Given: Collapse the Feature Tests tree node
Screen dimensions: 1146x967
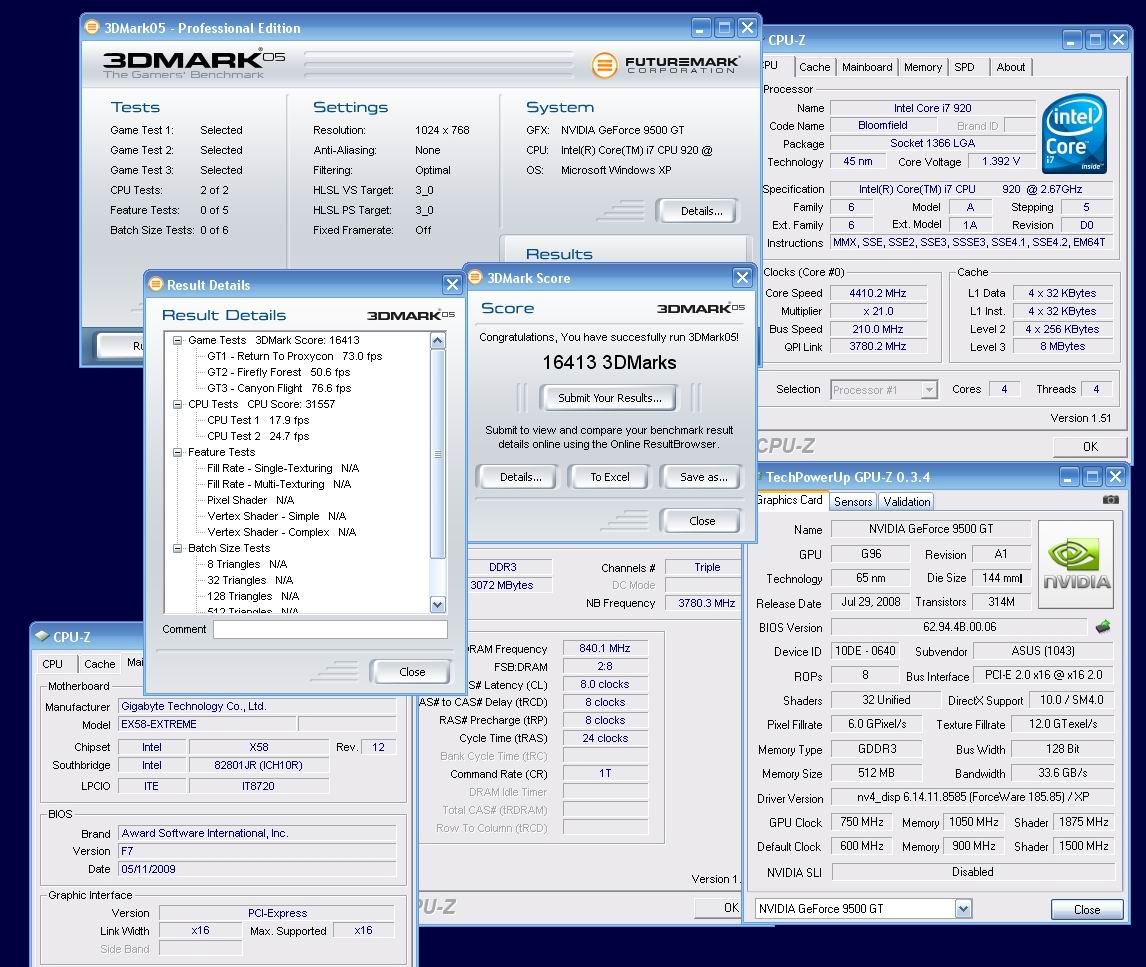Looking at the screenshot, I should (177, 452).
